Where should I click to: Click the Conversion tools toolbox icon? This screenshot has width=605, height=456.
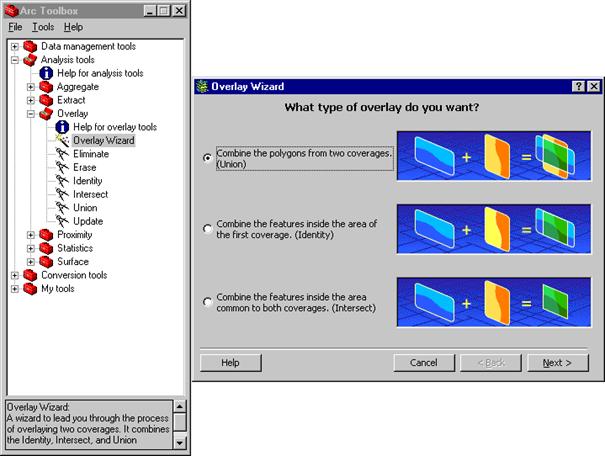[x=29, y=275]
